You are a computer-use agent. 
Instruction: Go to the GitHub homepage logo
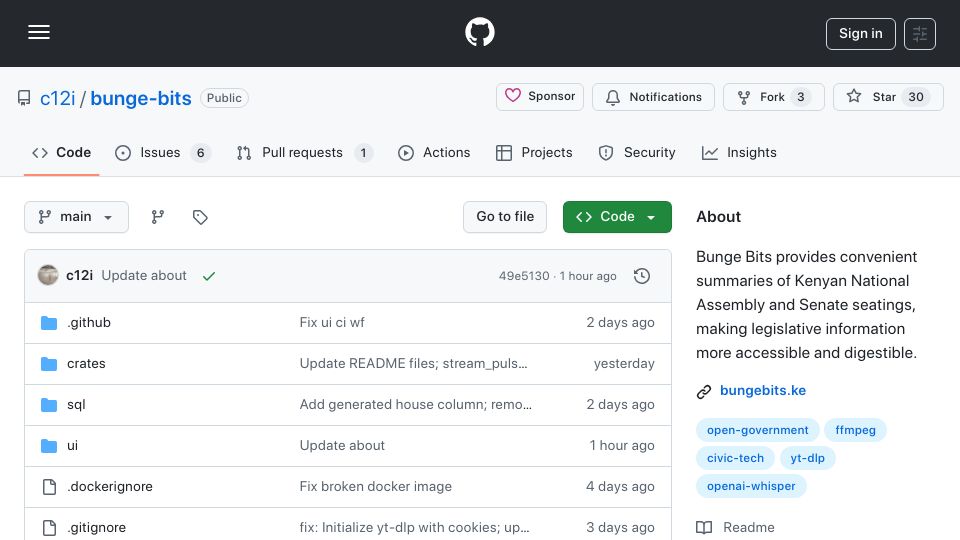click(x=479, y=32)
